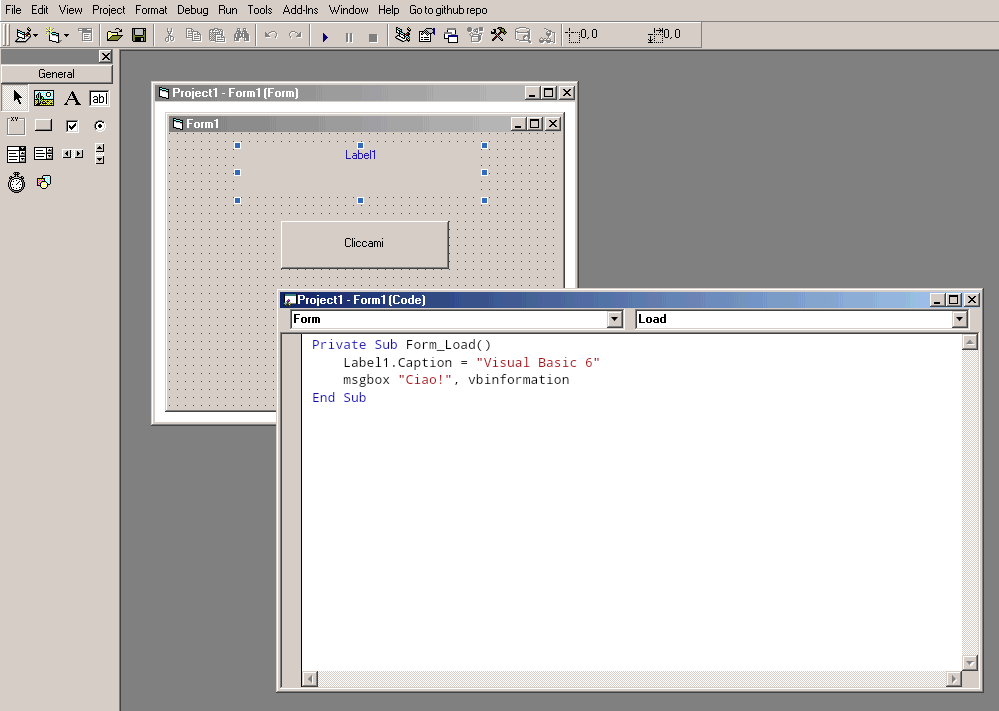999x711 pixels.
Task: Start the program with Run button
Action: [x=325, y=37]
